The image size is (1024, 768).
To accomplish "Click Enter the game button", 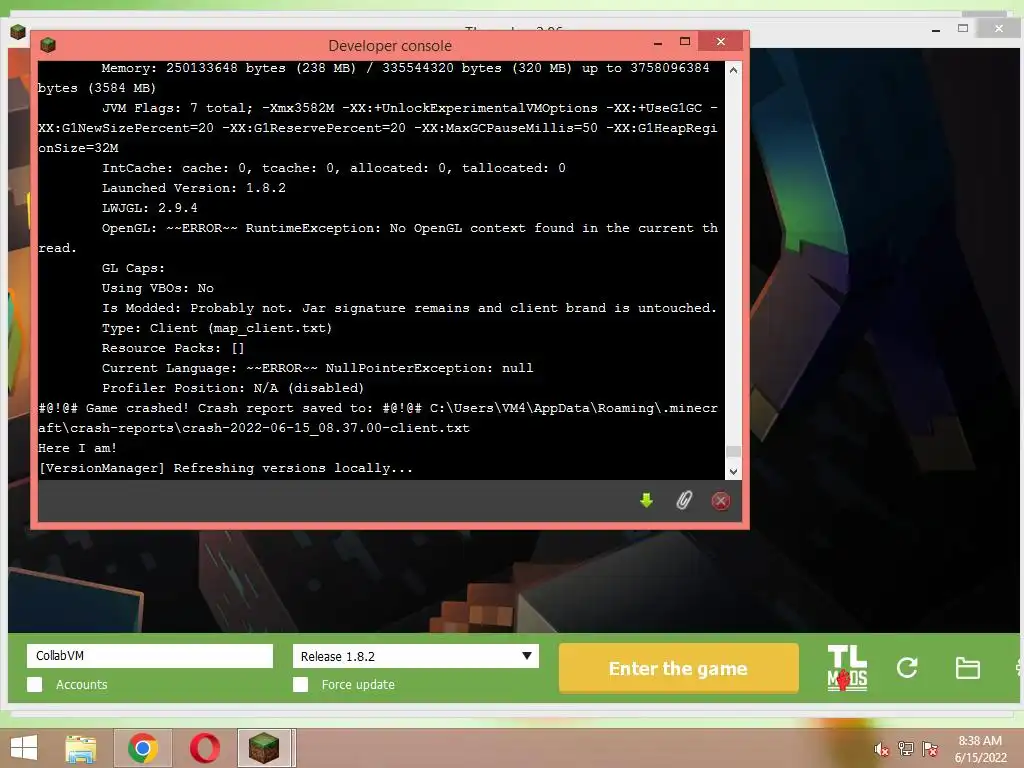I will coord(679,668).
